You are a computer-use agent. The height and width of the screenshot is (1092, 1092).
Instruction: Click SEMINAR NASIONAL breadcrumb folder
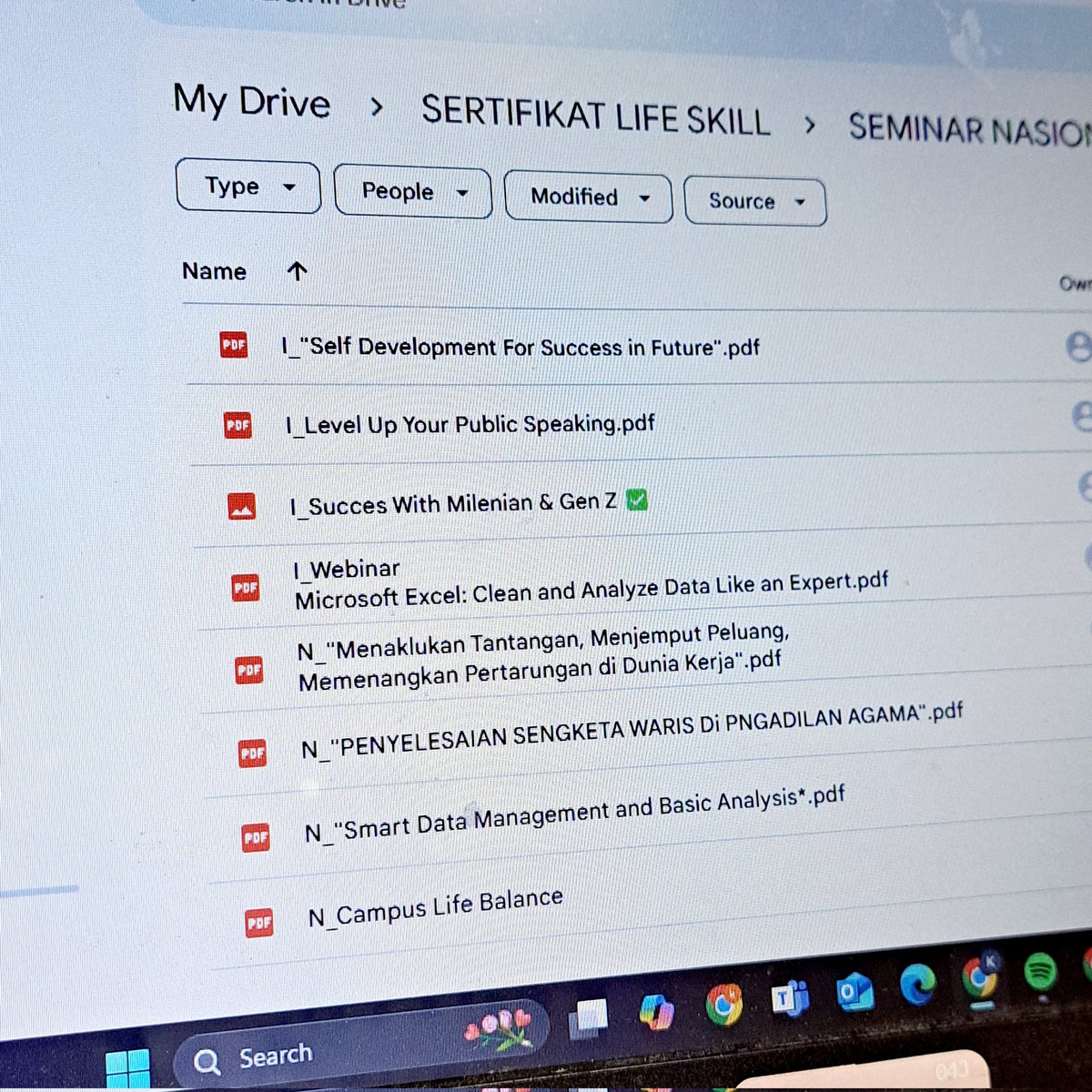(970, 129)
